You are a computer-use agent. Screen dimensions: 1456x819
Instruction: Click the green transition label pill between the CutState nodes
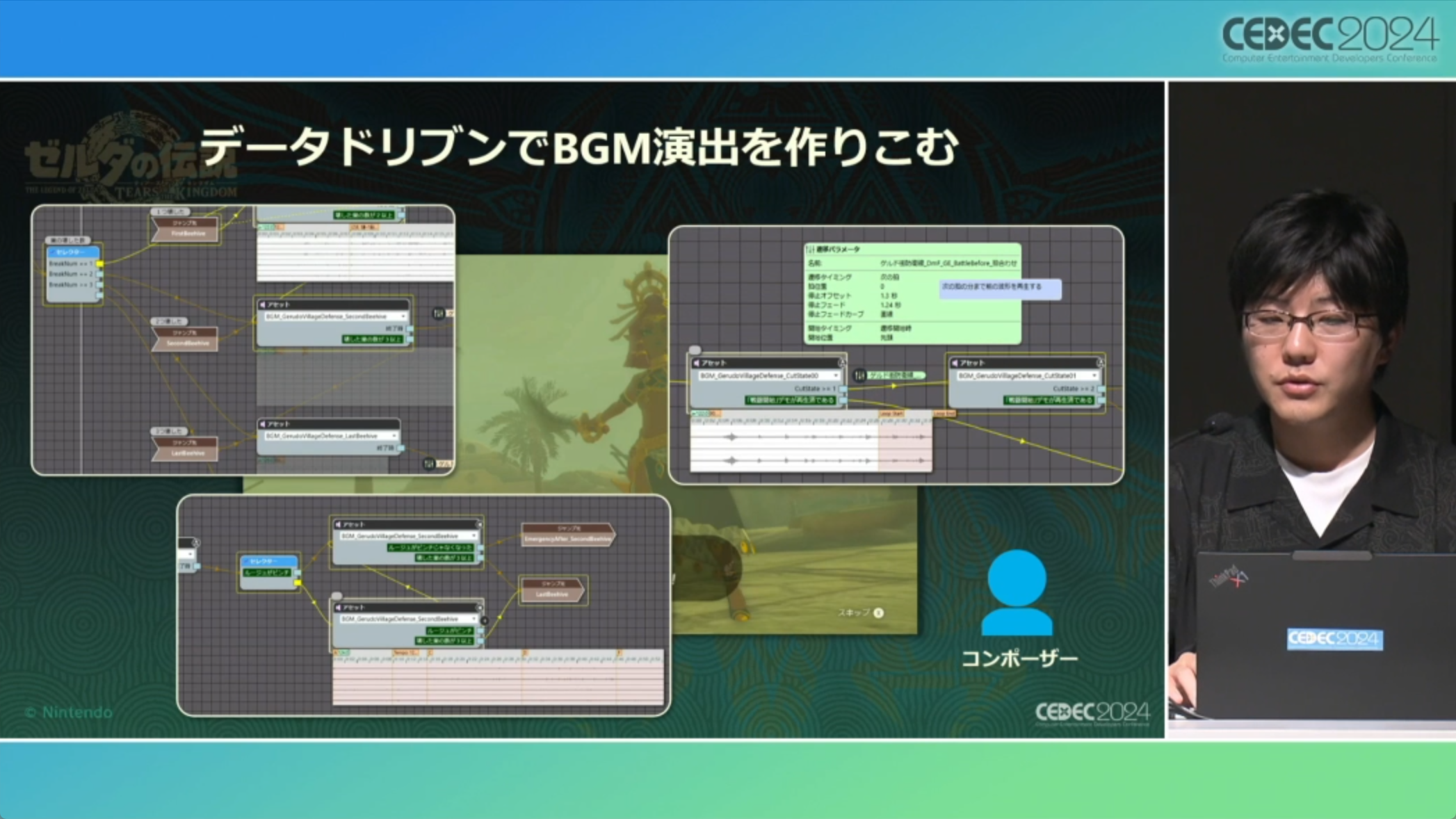(x=896, y=375)
